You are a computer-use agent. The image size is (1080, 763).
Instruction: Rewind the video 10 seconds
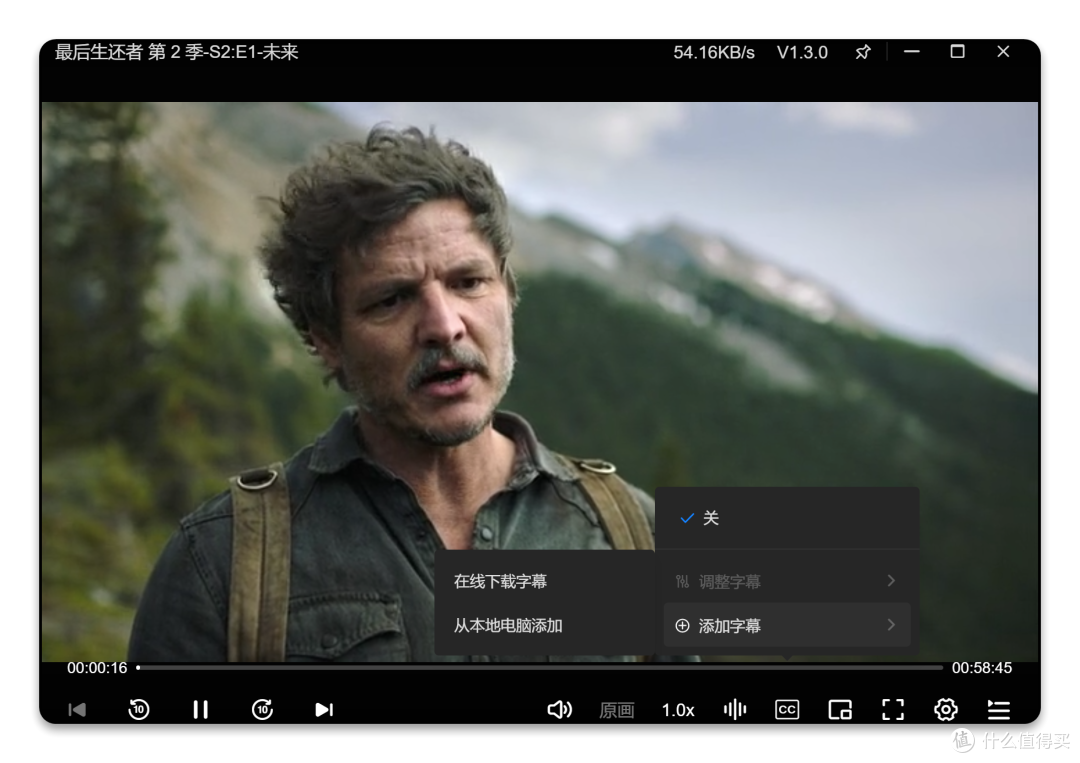[x=138, y=709]
